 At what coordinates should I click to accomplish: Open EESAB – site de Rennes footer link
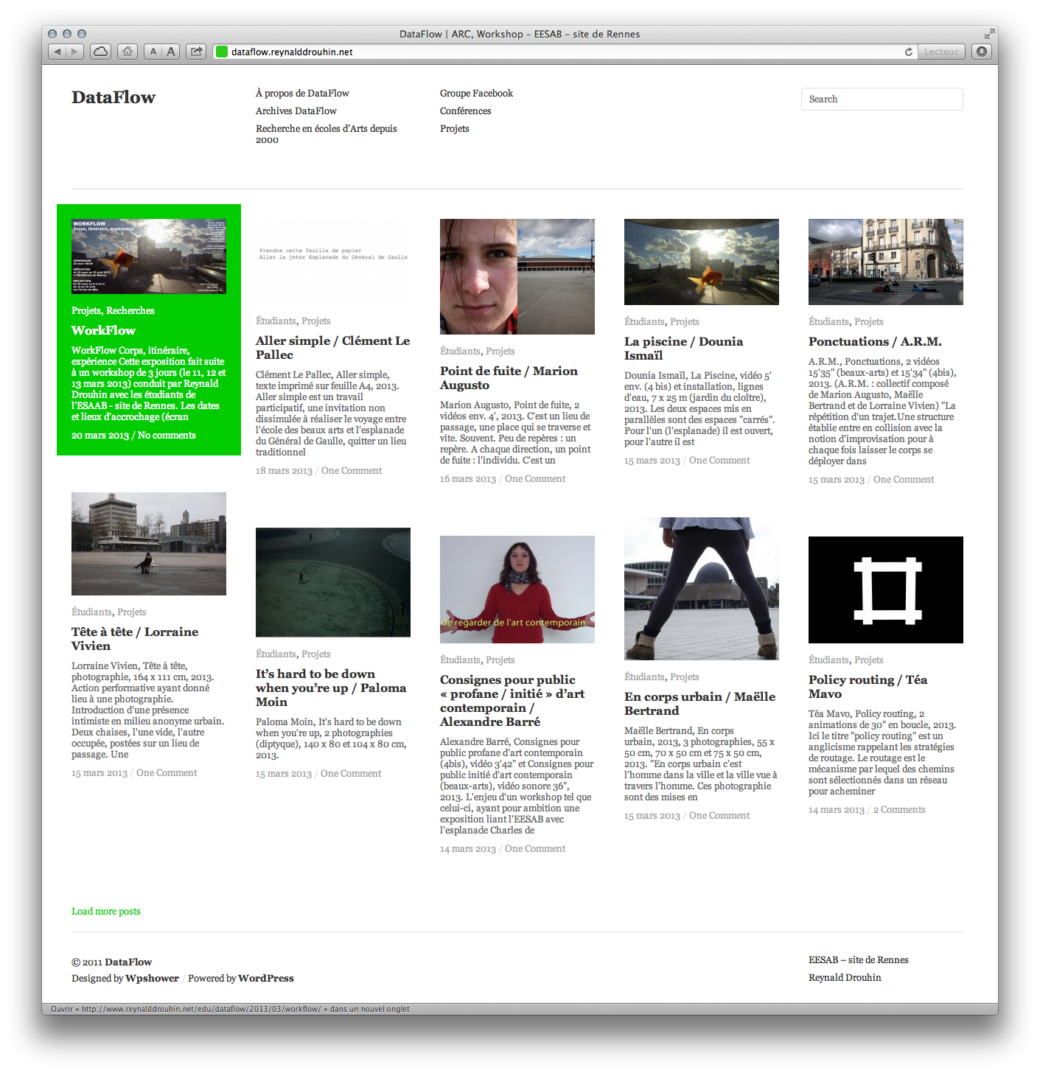[858, 960]
